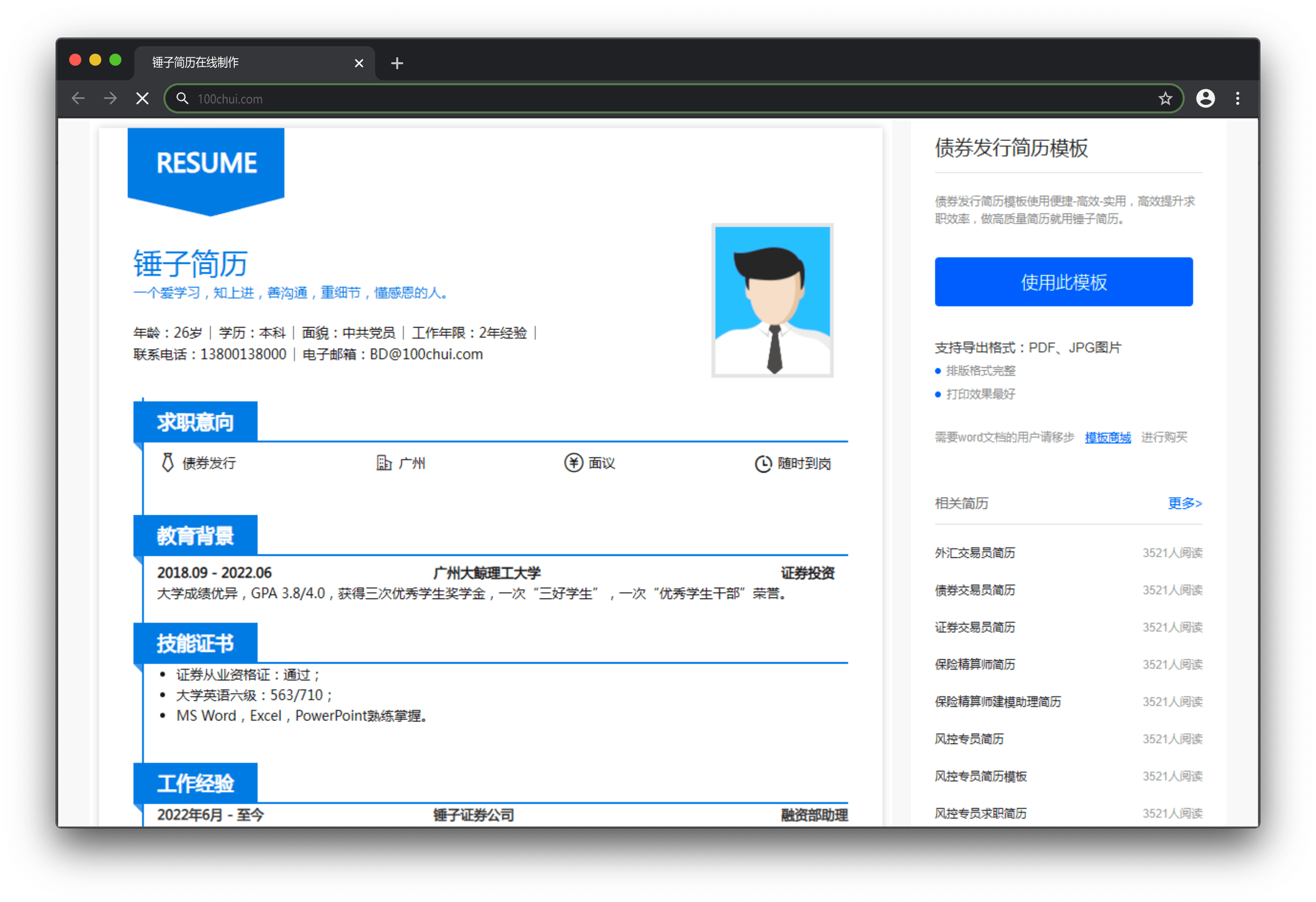The width and height of the screenshot is (1316, 902).
Task: Open 外汇交易员简历 related resume
Action: pyautogui.click(x=974, y=552)
